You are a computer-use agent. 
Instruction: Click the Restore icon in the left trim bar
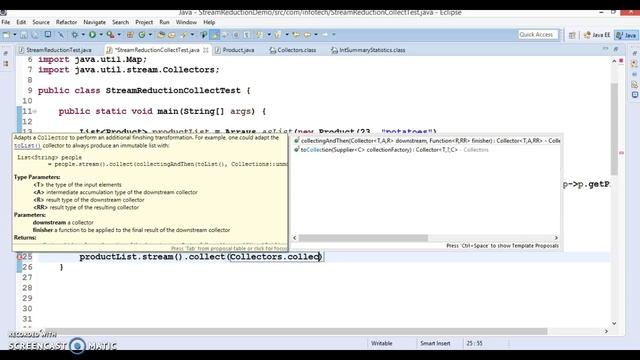pyautogui.click(x=6, y=53)
